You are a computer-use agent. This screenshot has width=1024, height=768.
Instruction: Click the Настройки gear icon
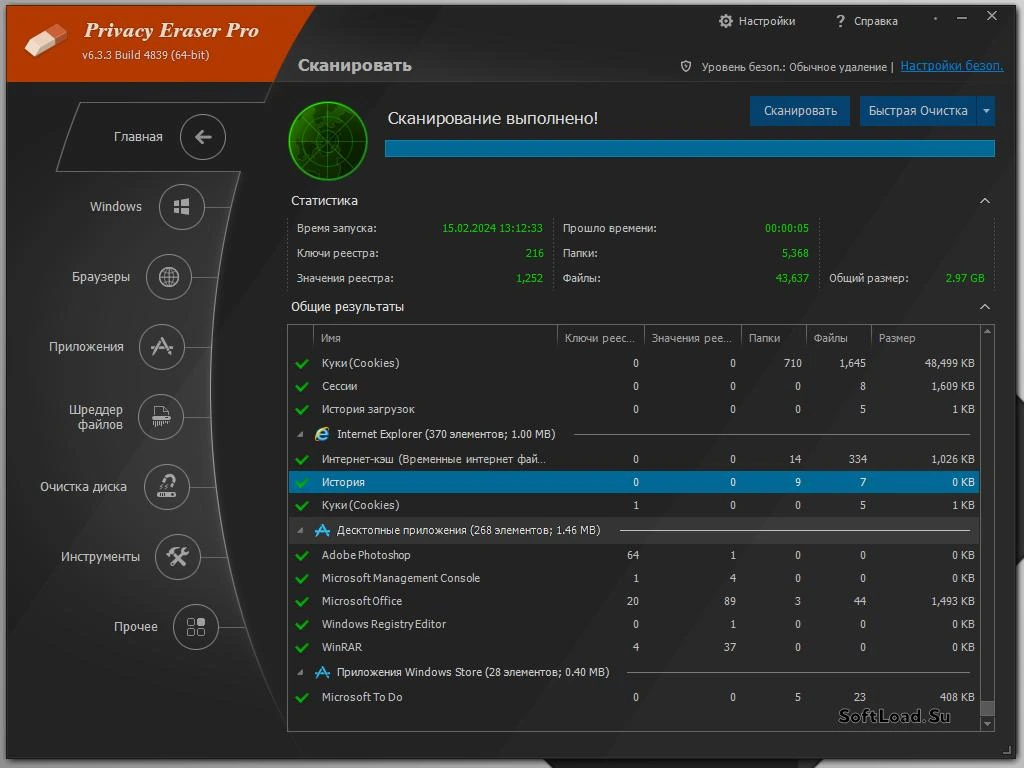coord(726,21)
